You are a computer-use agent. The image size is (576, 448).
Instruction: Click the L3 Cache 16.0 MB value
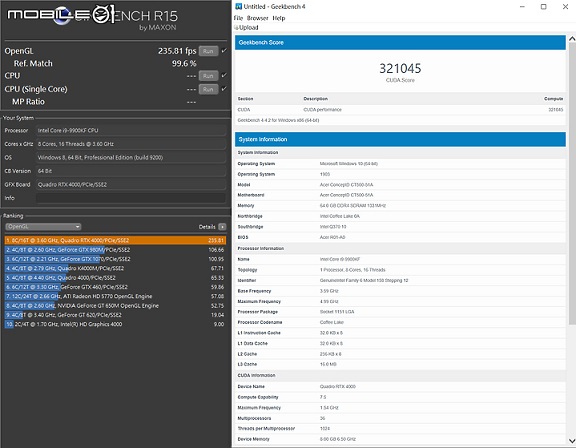(x=328, y=364)
